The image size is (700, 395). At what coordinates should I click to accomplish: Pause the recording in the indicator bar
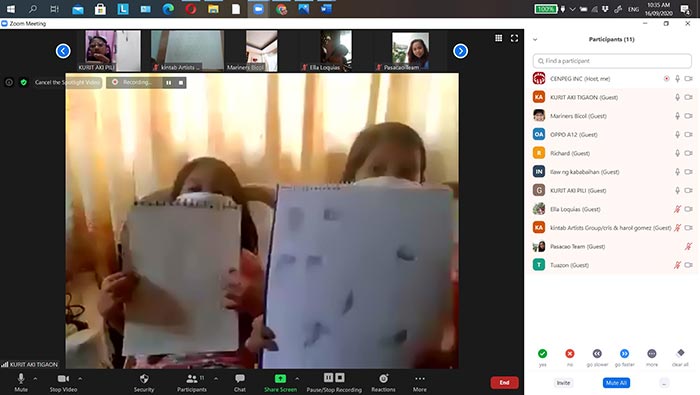tap(168, 83)
